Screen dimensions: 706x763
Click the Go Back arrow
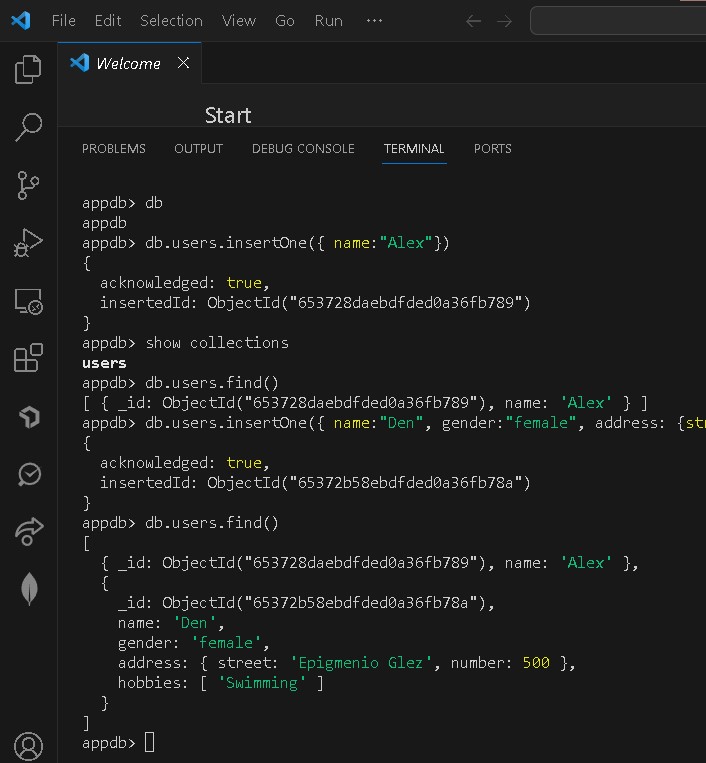(x=474, y=20)
